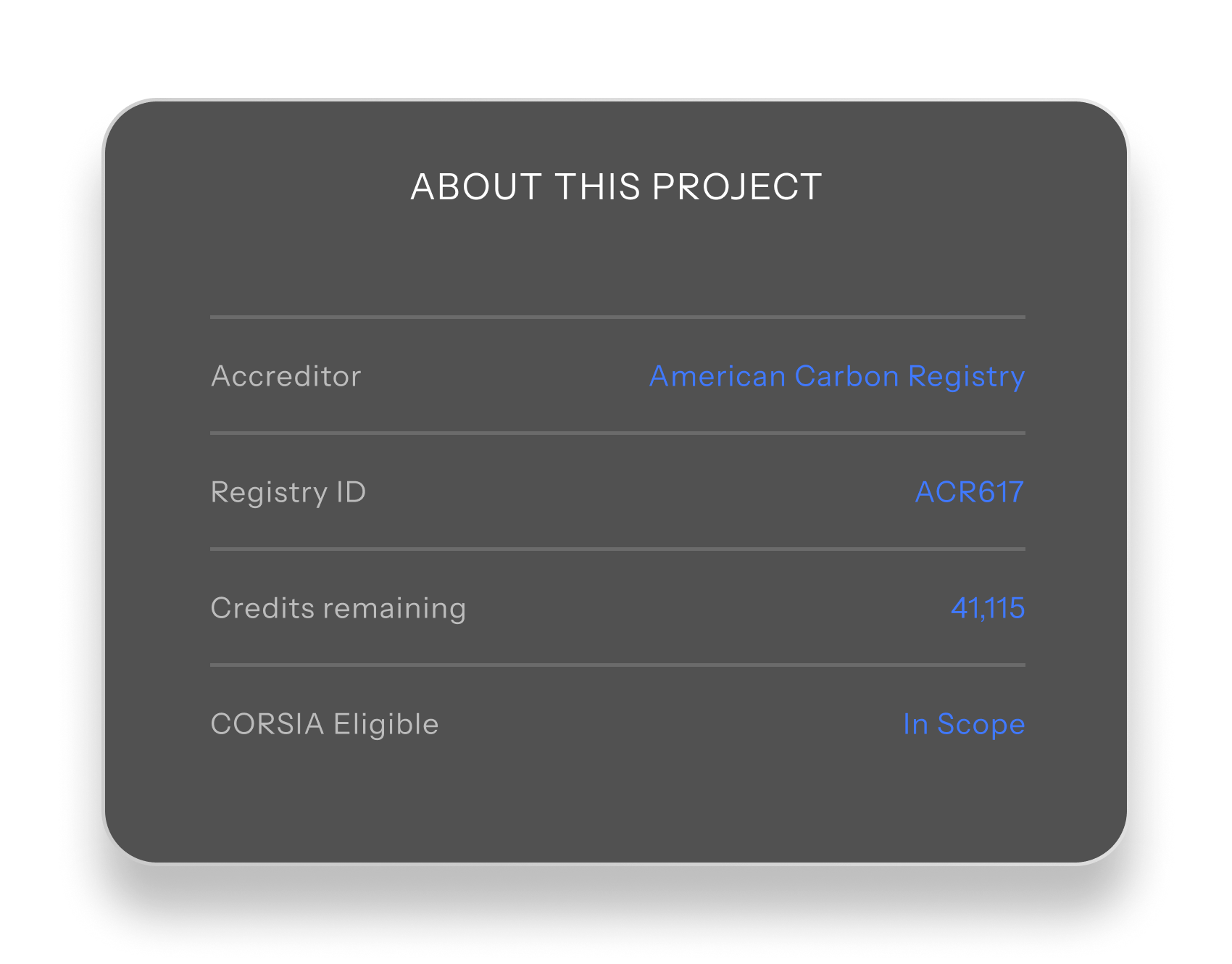Viewport: 1232px width, 964px height.
Task: Click the In Scope eligibility value
Action: 964,725
